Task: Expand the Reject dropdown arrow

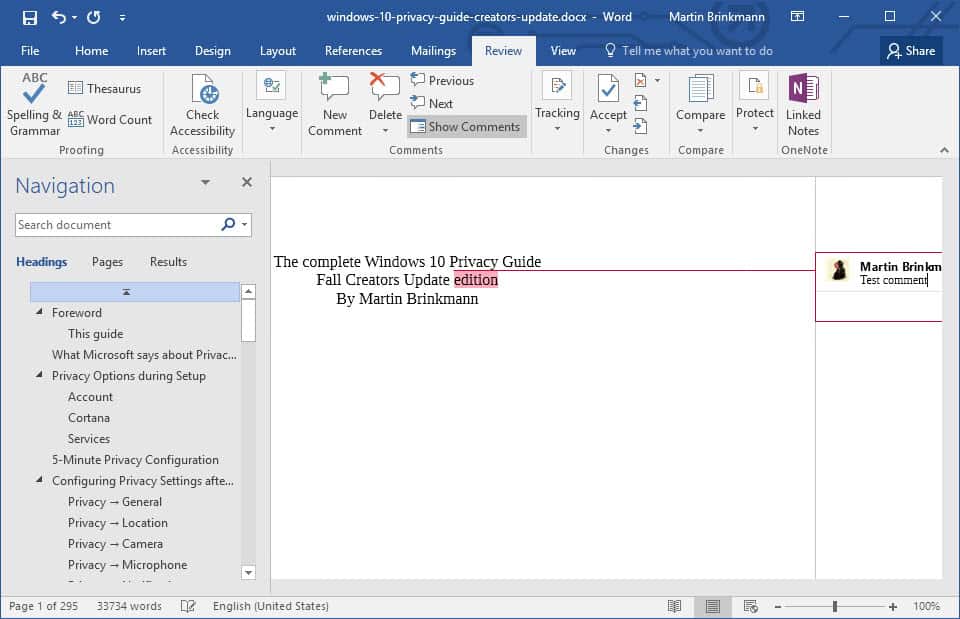Action: pos(658,81)
